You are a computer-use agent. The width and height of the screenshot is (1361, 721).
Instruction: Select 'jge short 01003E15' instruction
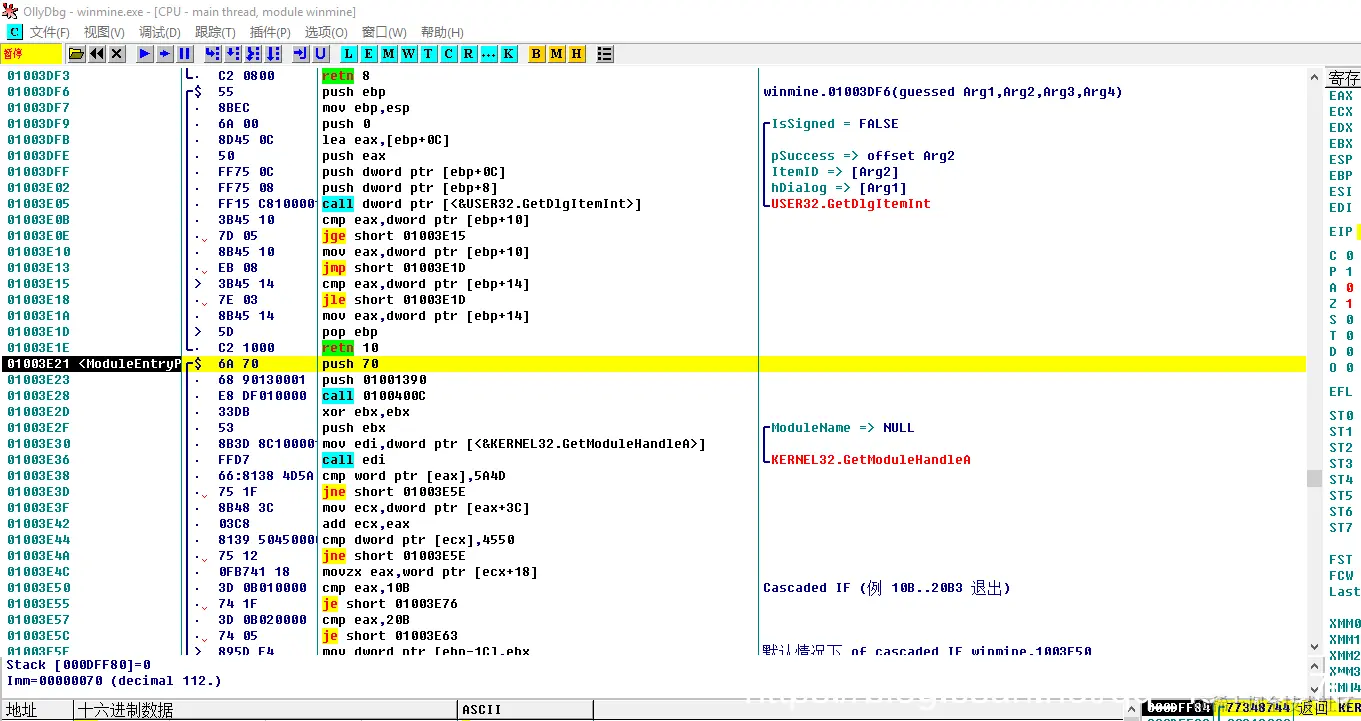tap(394, 236)
